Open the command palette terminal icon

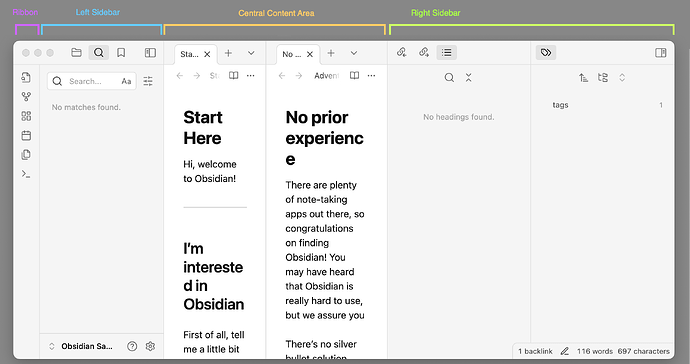[26, 174]
